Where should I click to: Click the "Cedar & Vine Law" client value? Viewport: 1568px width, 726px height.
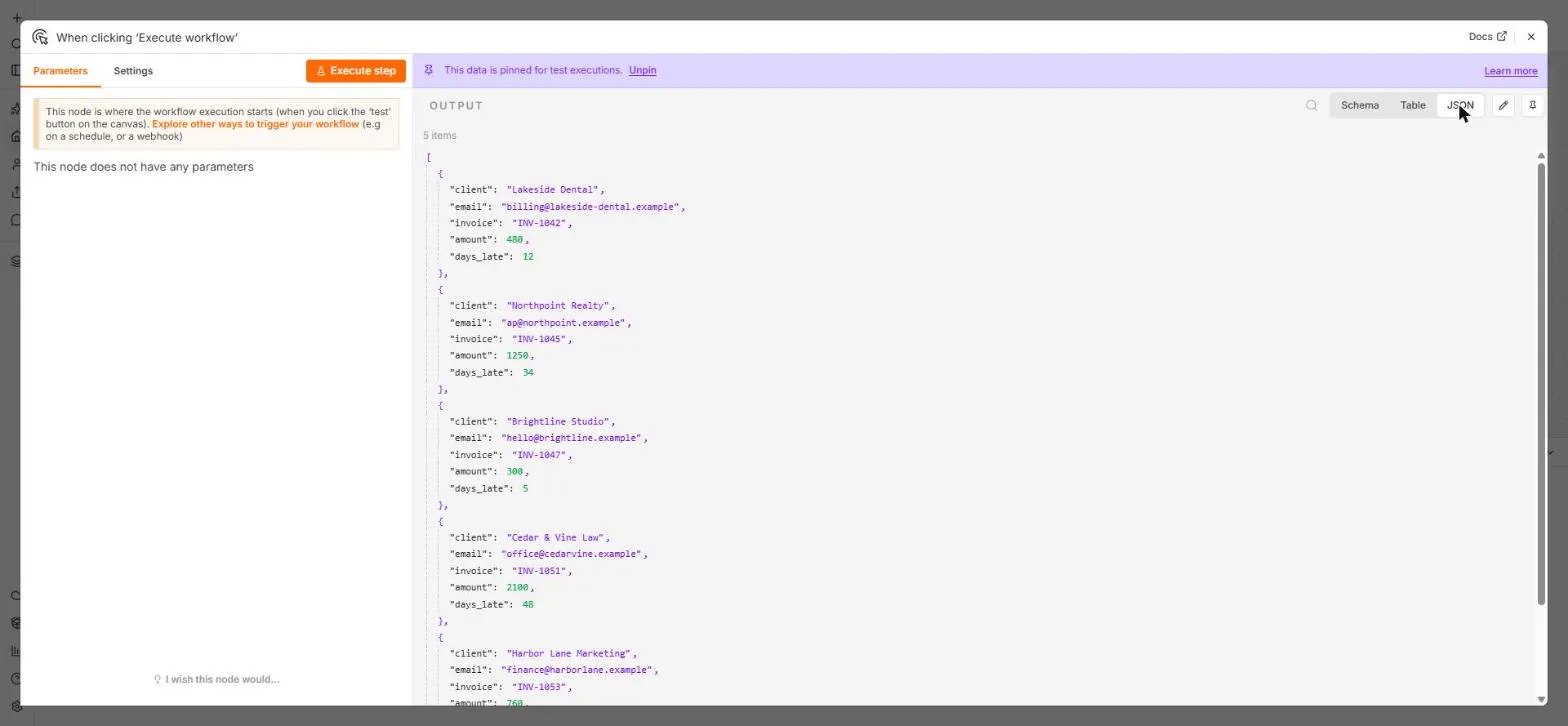click(555, 538)
